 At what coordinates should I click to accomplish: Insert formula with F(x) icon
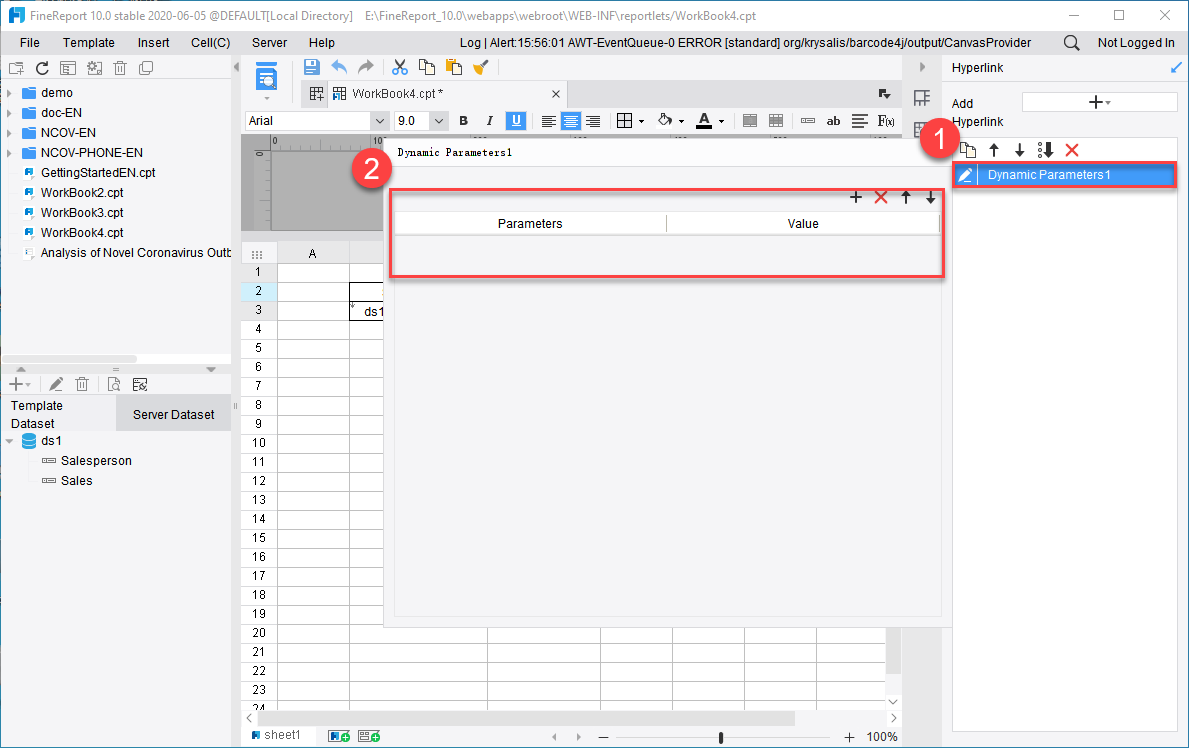tap(886, 121)
